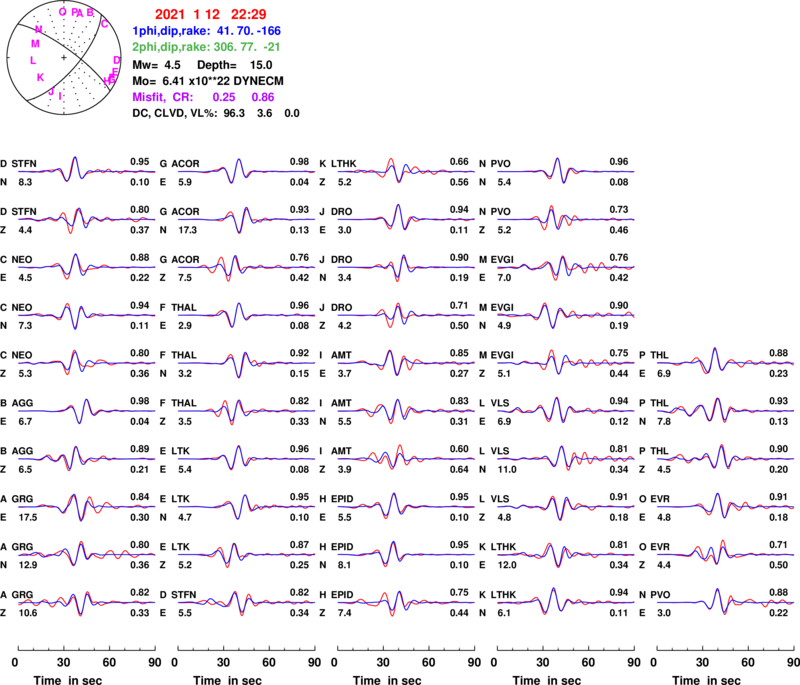800x685 pixels.
Task: Click the amplitude 17.3 of ACOR N
Action: (188, 230)
